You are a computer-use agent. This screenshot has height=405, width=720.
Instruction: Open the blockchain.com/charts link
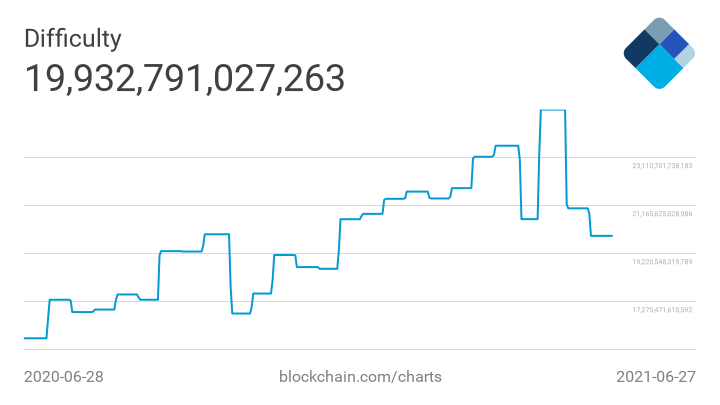click(x=359, y=377)
